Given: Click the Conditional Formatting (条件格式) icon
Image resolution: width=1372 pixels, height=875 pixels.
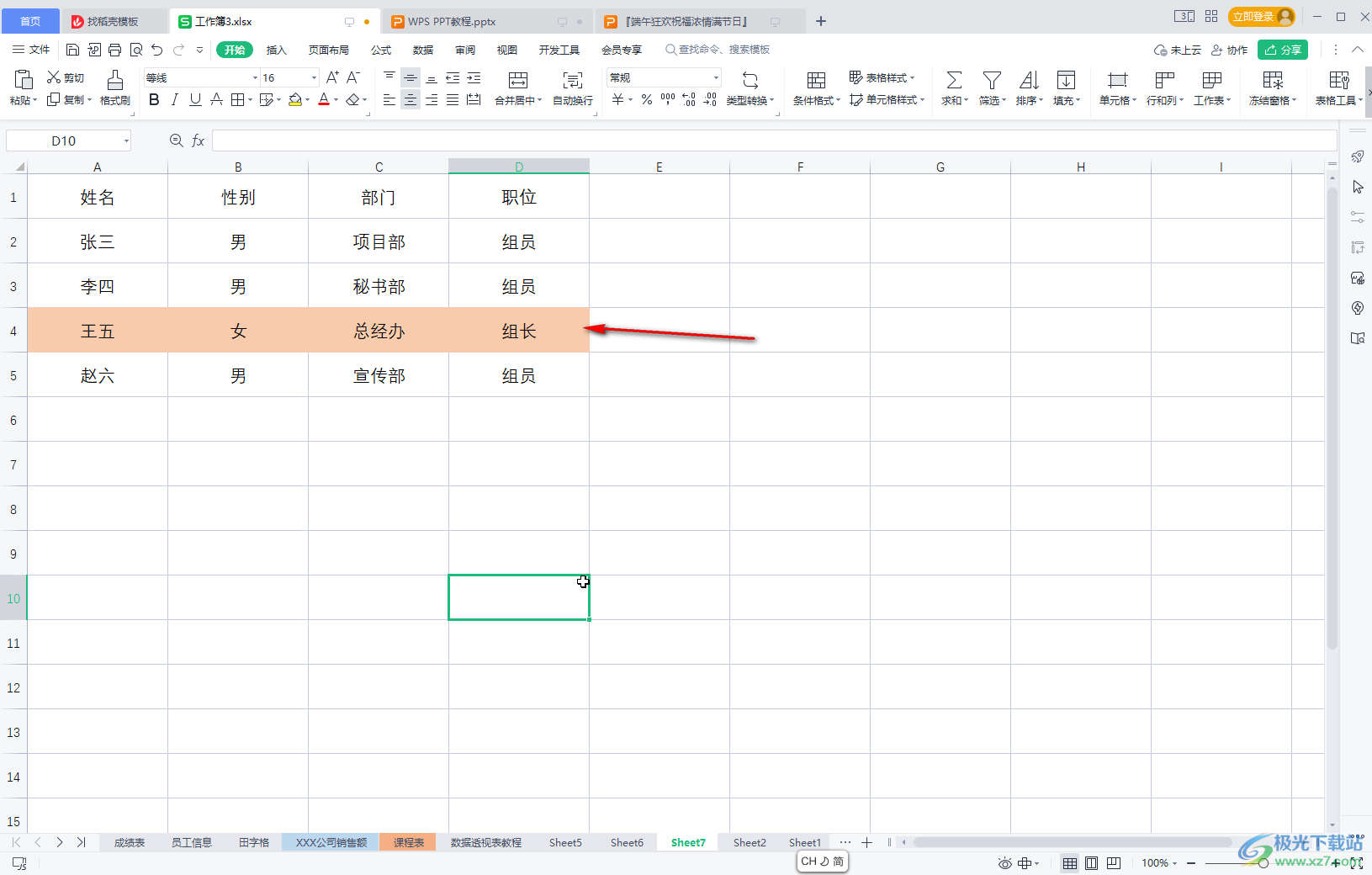Looking at the screenshot, I should [x=816, y=80].
